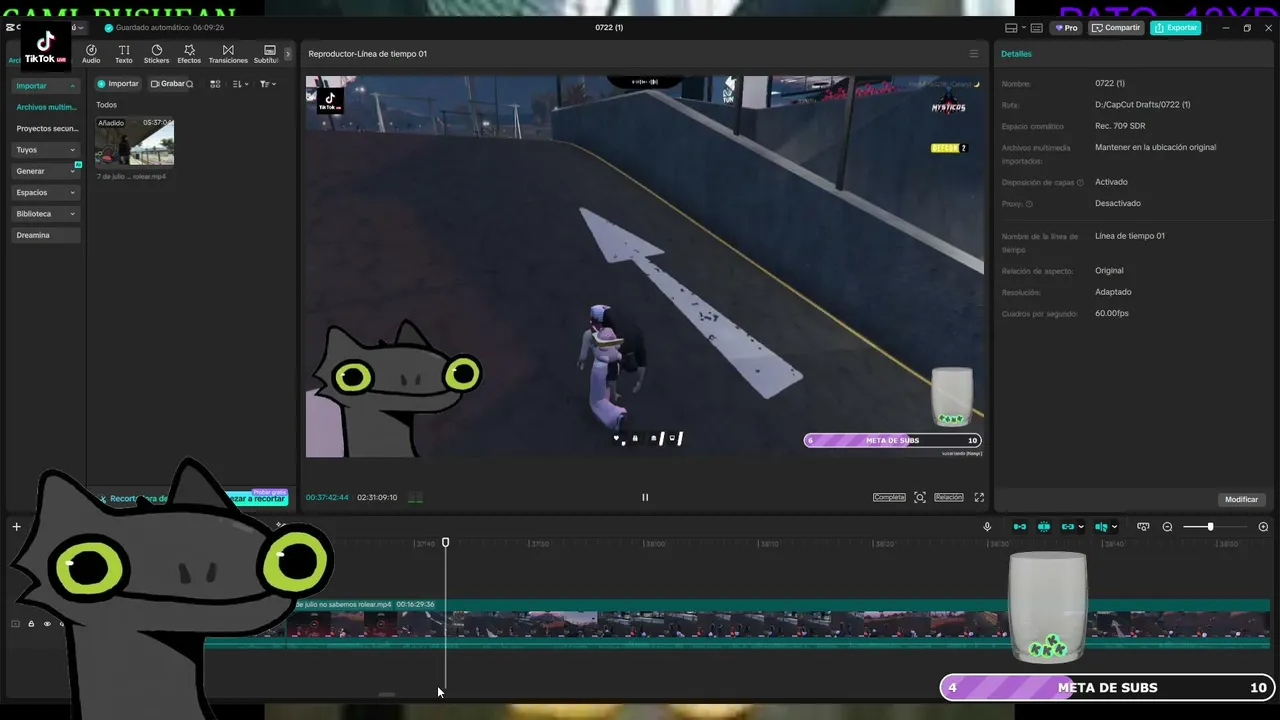Click the current timecode 00:37:42:44
The height and width of the screenshot is (720, 1280).
coord(327,498)
